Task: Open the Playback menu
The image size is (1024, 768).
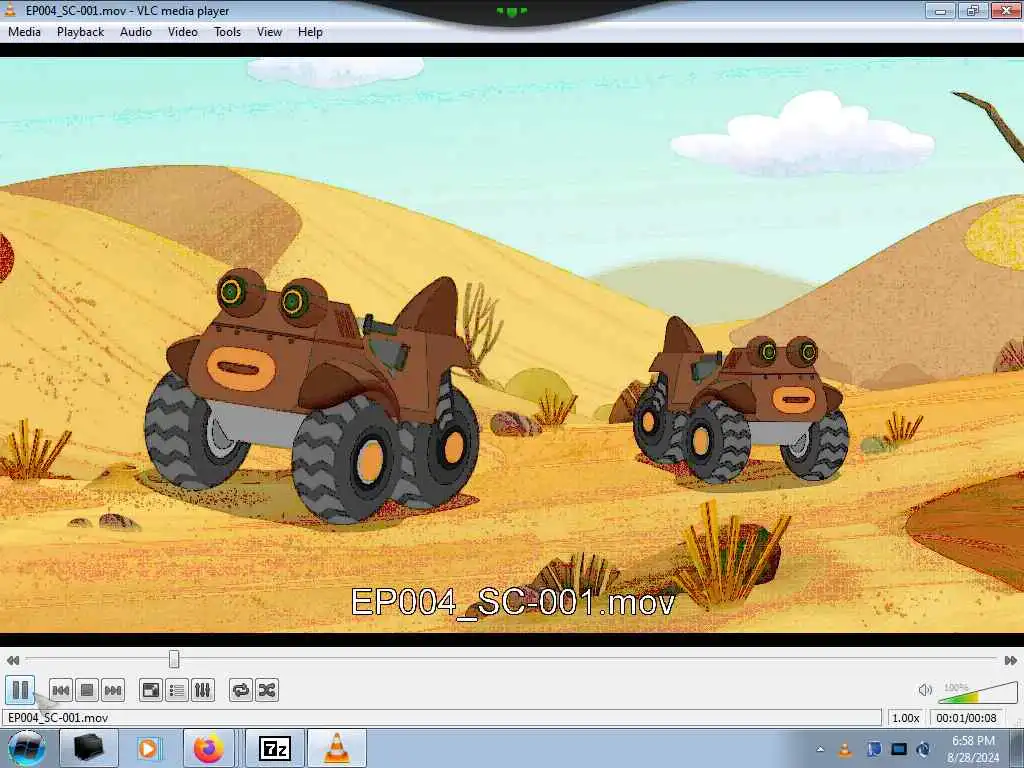Action: [80, 32]
